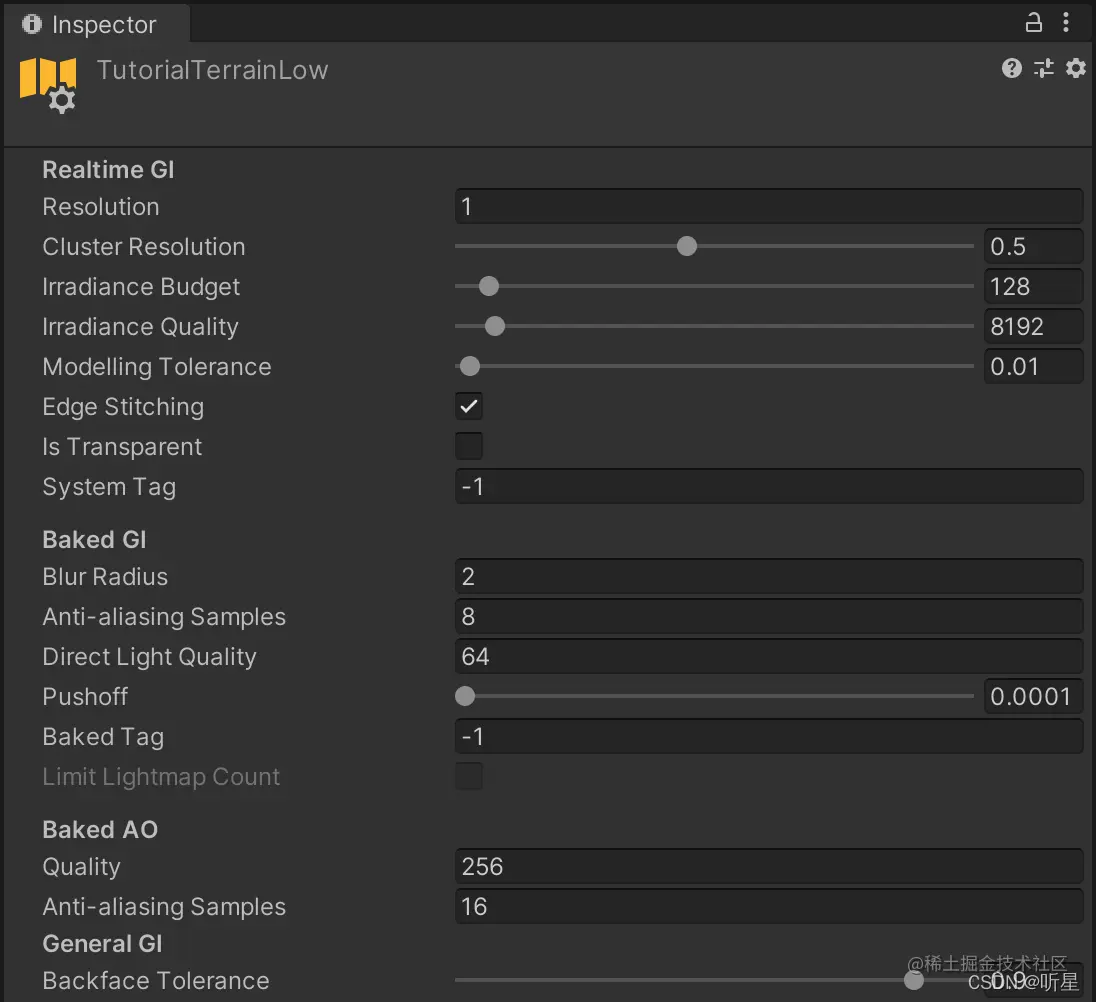Select the Inspector tab

tap(96, 24)
